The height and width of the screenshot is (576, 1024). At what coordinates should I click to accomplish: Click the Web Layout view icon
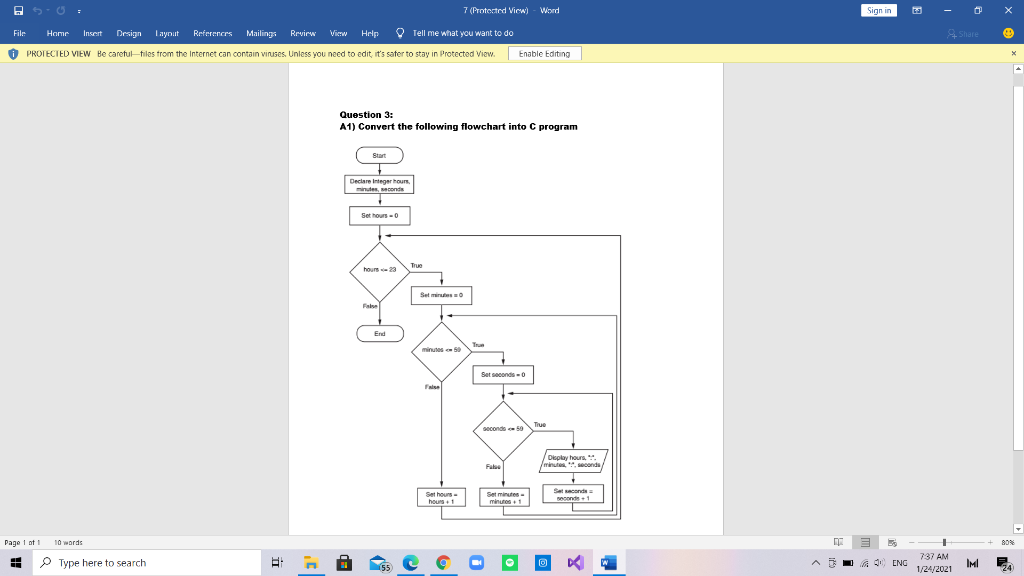(x=891, y=542)
